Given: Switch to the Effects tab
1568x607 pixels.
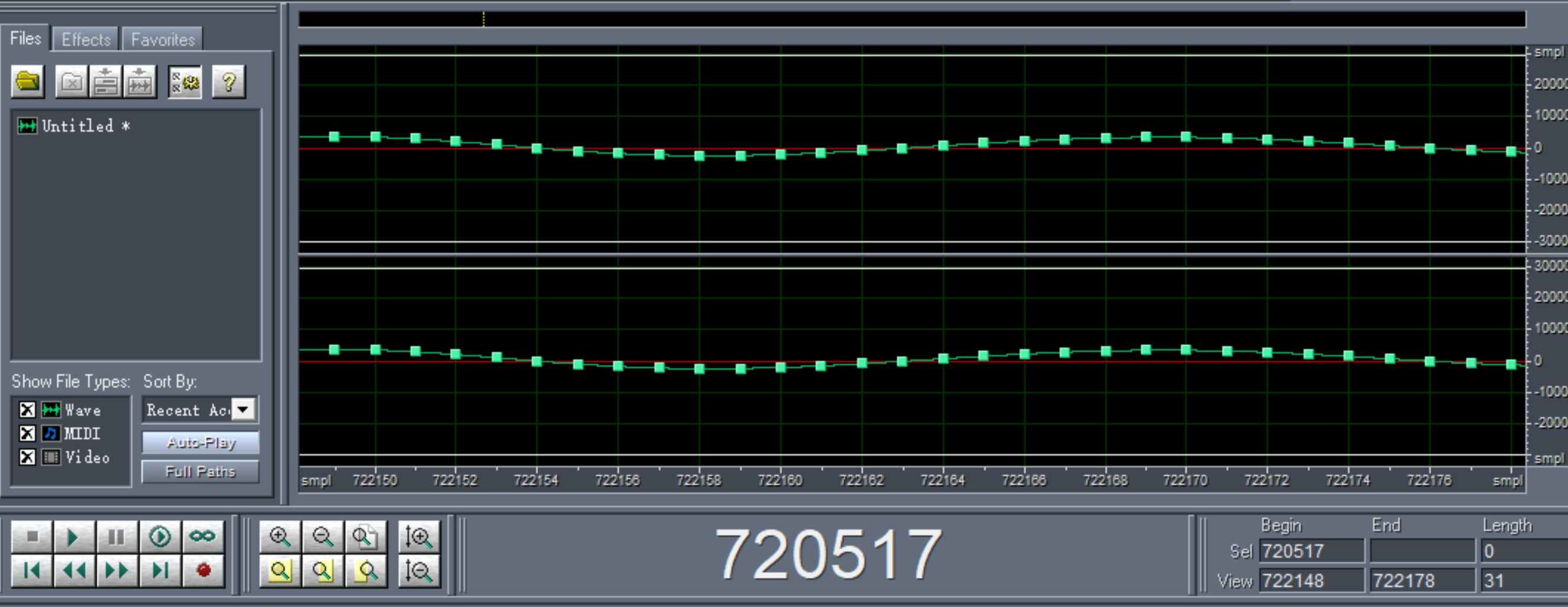Looking at the screenshot, I should pyautogui.click(x=86, y=40).
